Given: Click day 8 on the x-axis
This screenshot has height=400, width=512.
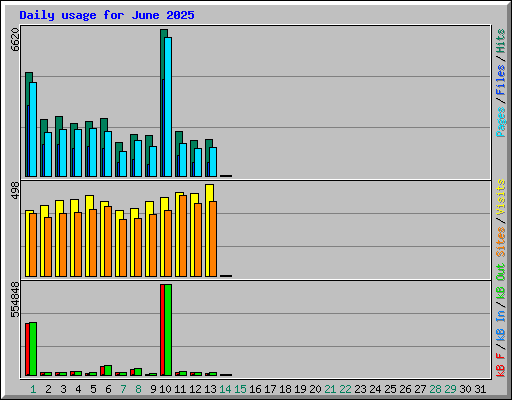Looking at the screenshot, I should [138, 389].
